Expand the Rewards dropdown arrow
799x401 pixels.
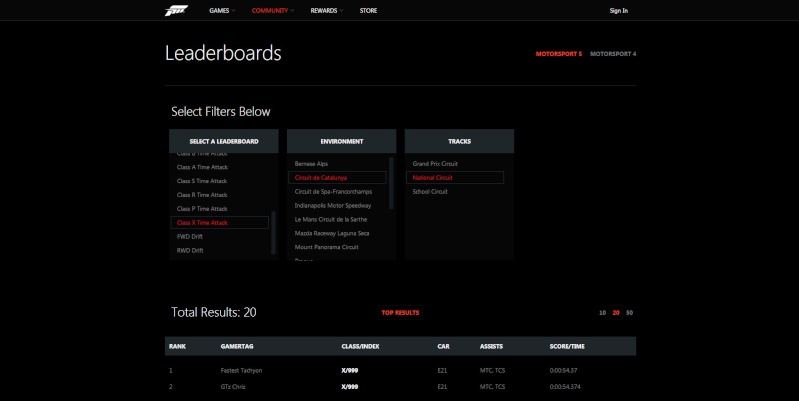pyautogui.click(x=341, y=11)
